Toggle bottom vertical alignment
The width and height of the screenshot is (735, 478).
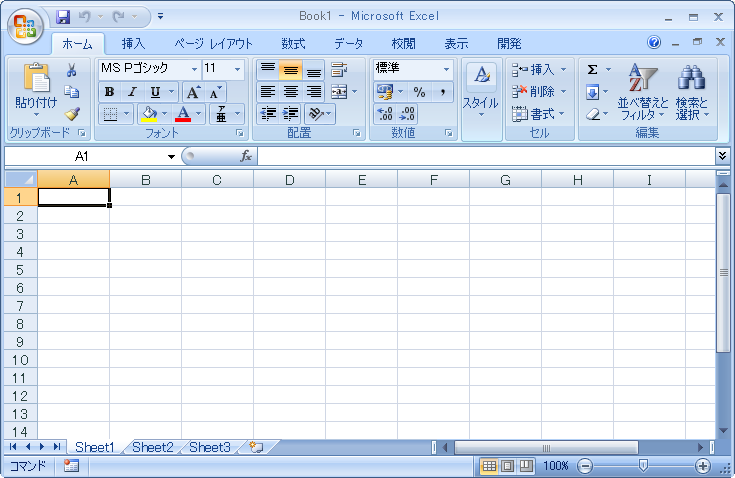314,70
